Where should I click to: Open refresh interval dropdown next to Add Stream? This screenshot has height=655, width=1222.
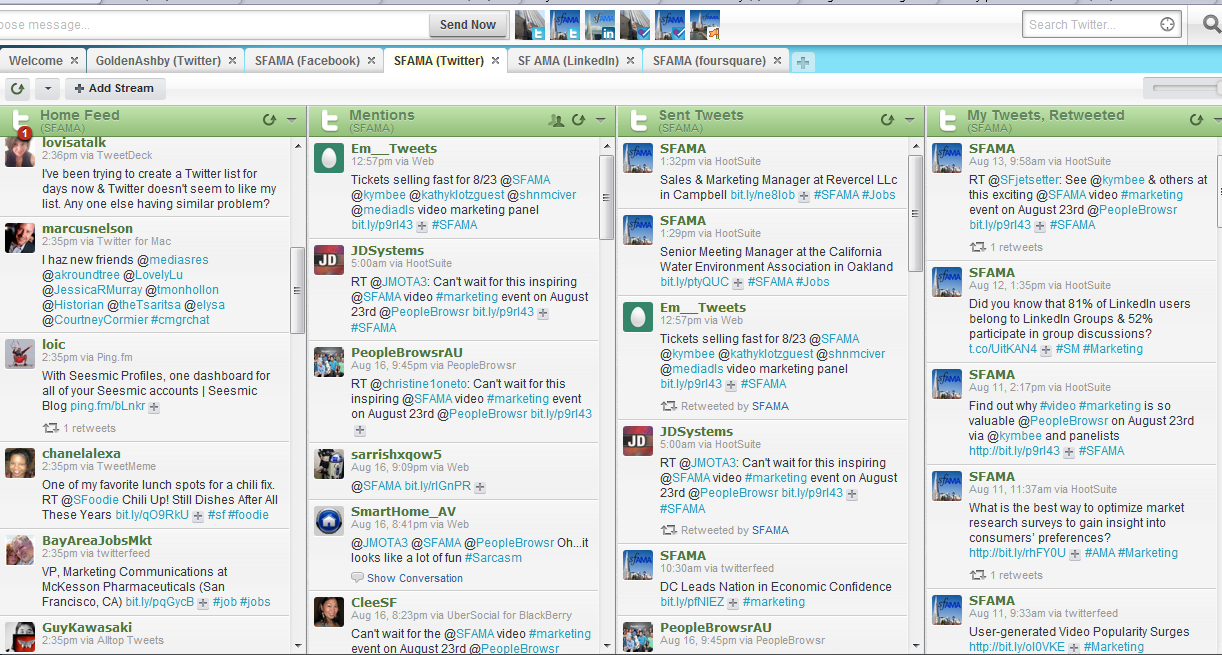pyautogui.click(x=47, y=89)
